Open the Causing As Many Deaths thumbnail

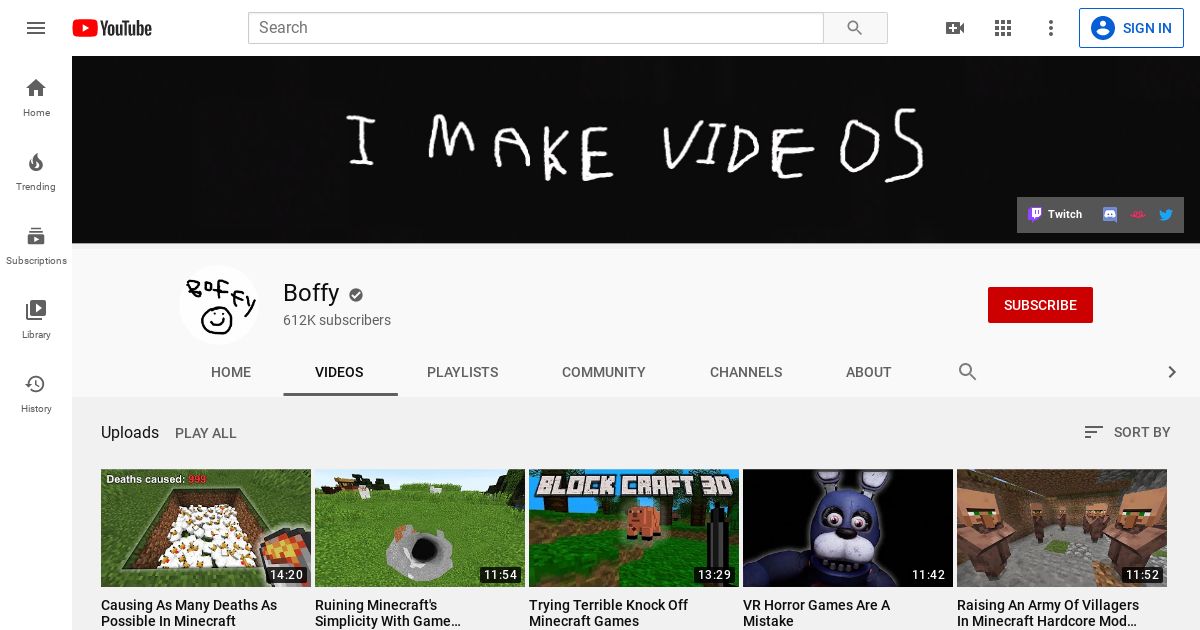point(206,528)
